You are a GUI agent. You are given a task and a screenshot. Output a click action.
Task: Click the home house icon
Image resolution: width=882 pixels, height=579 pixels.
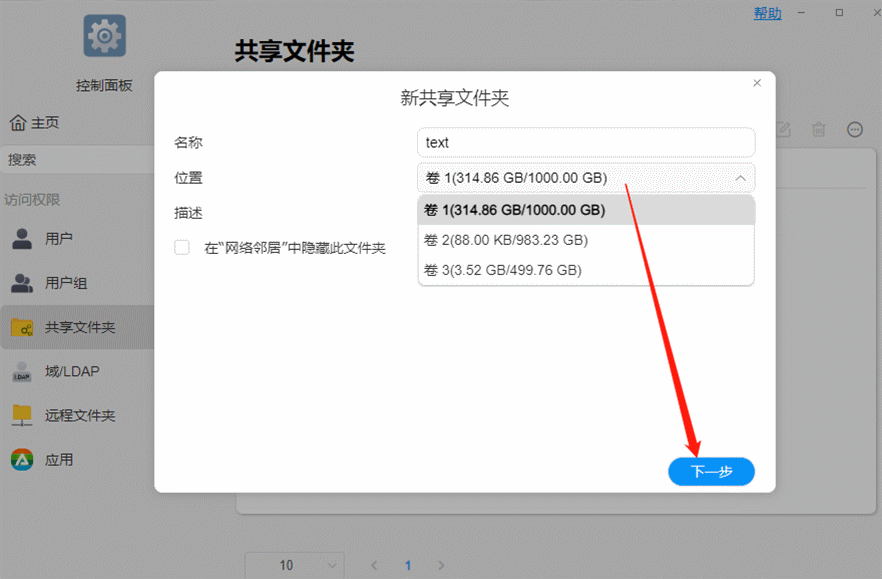(x=18, y=123)
